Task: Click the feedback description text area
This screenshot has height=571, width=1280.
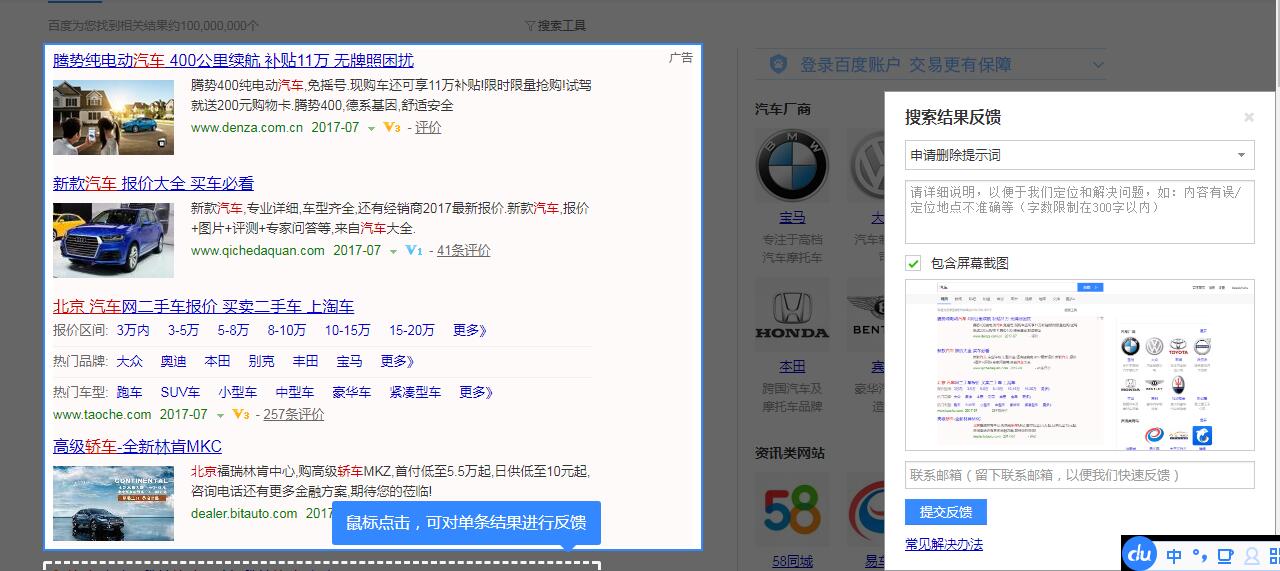Action: 1079,212
